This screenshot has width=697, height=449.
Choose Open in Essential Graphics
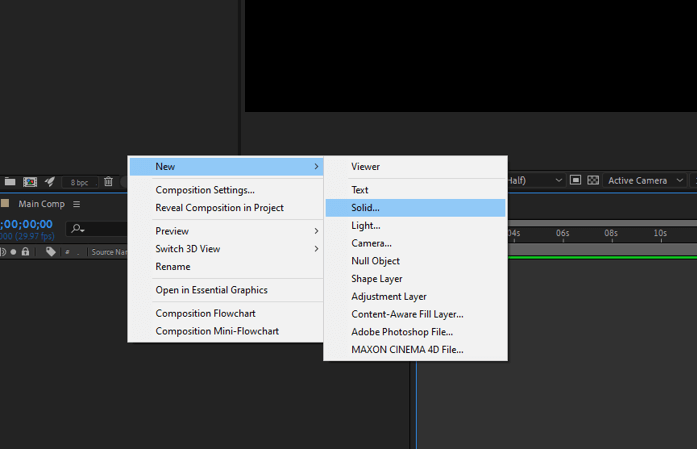click(226, 290)
